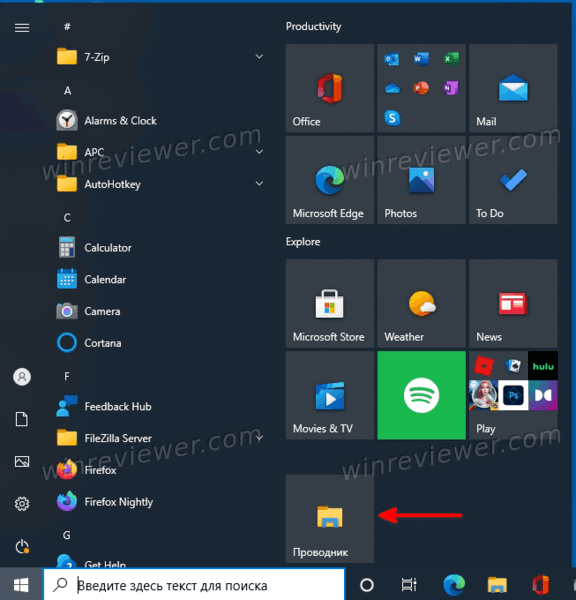Open the News tile
The height and width of the screenshot is (600, 576).
coord(513,303)
